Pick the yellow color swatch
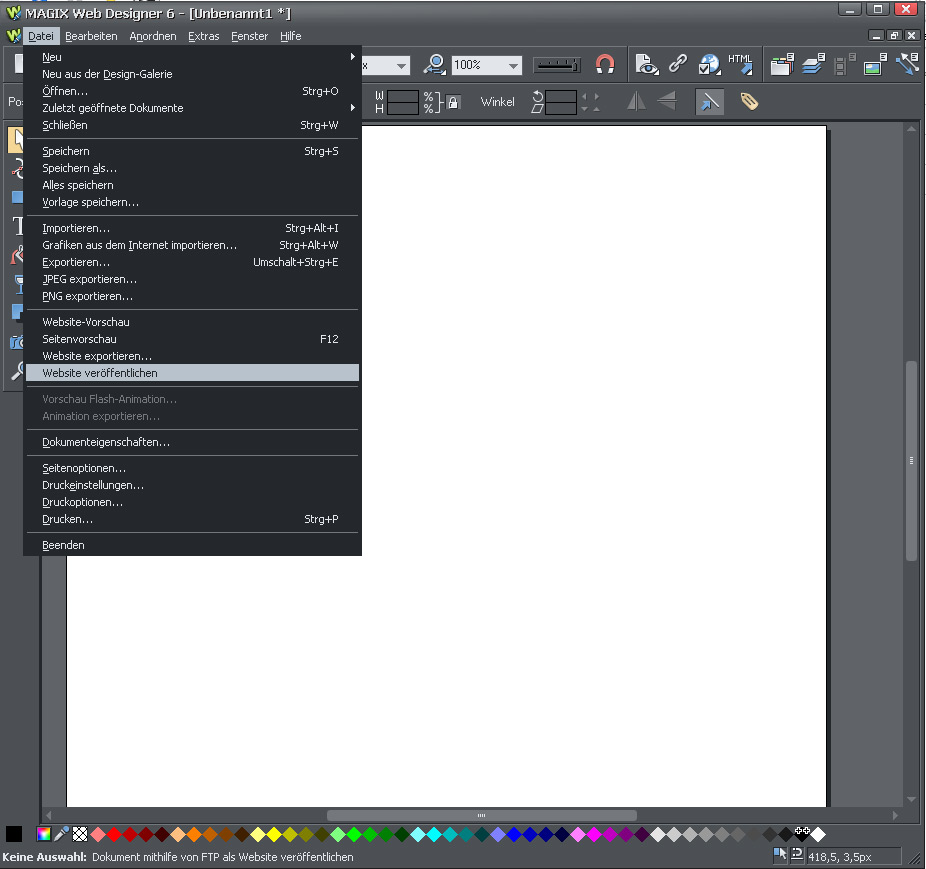This screenshot has height=869, width=926. coord(274,834)
